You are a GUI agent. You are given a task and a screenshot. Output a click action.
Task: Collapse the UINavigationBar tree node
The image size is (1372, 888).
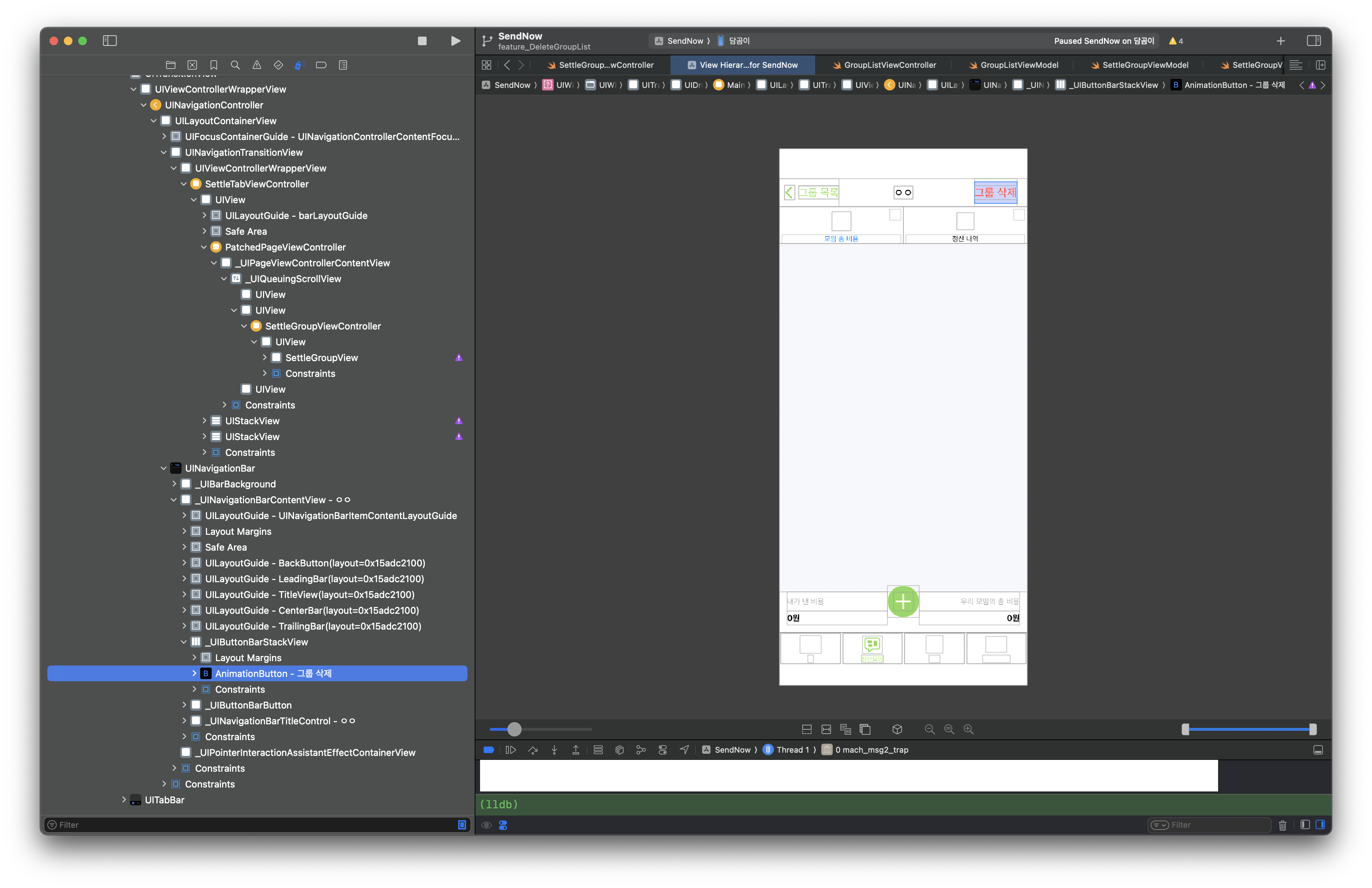(164, 468)
